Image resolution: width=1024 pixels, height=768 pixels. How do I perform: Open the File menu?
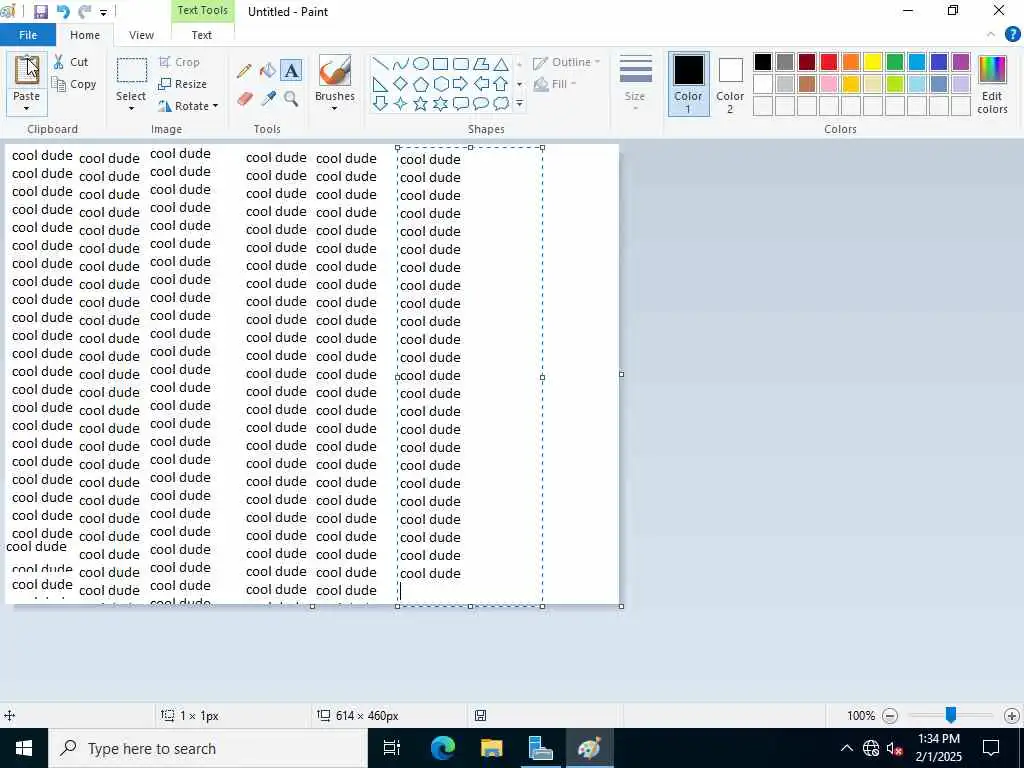tap(28, 35)
